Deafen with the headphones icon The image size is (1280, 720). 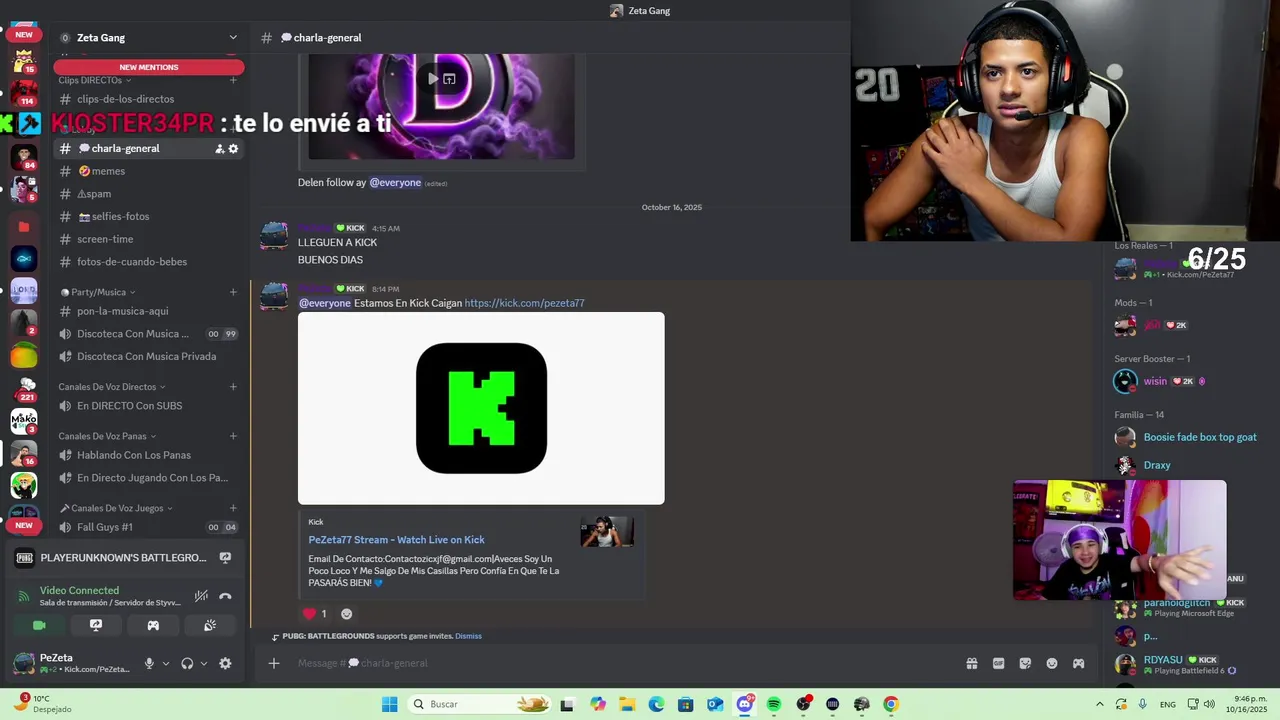pyautogui.click(x=187, y=663)
